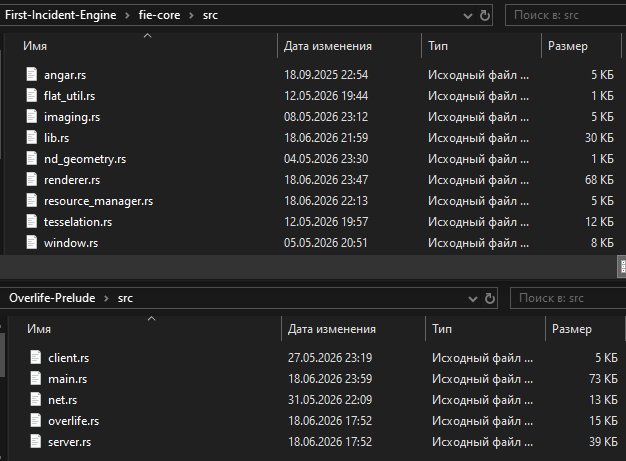Click the file icon next to renderer.rs
Viewport: 626px width, 461px height.
pos(32,179)
